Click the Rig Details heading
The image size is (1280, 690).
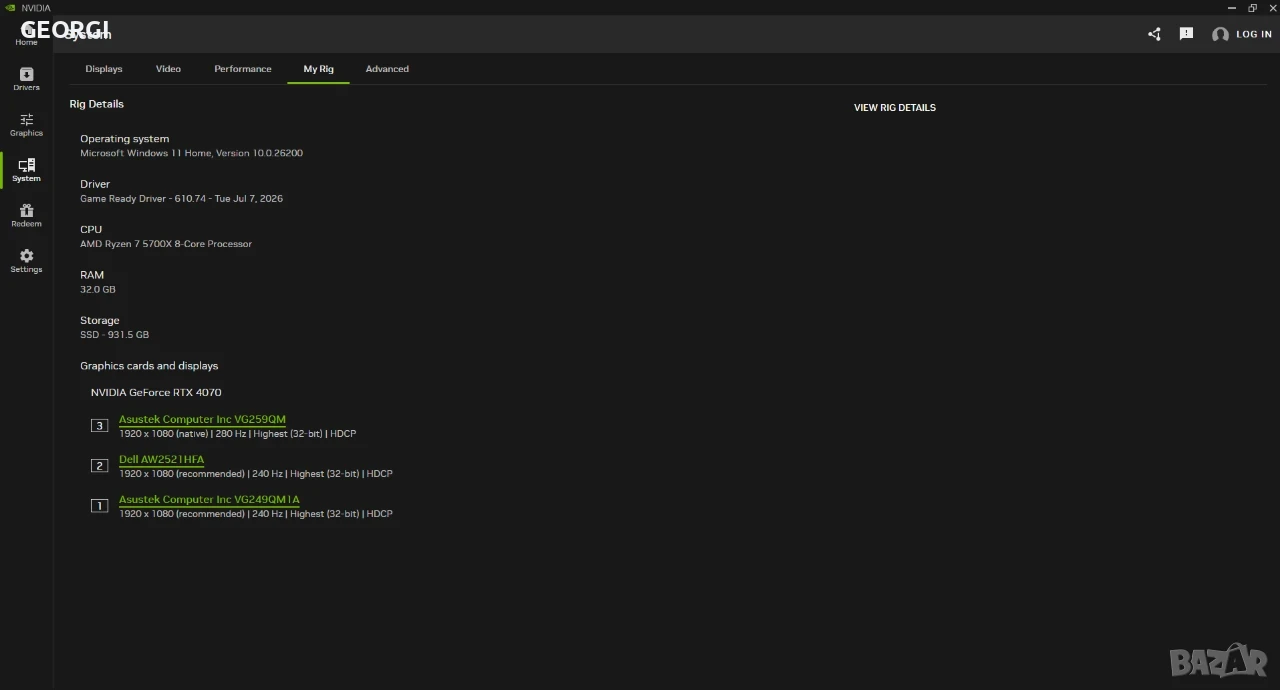tap(97, 104)
